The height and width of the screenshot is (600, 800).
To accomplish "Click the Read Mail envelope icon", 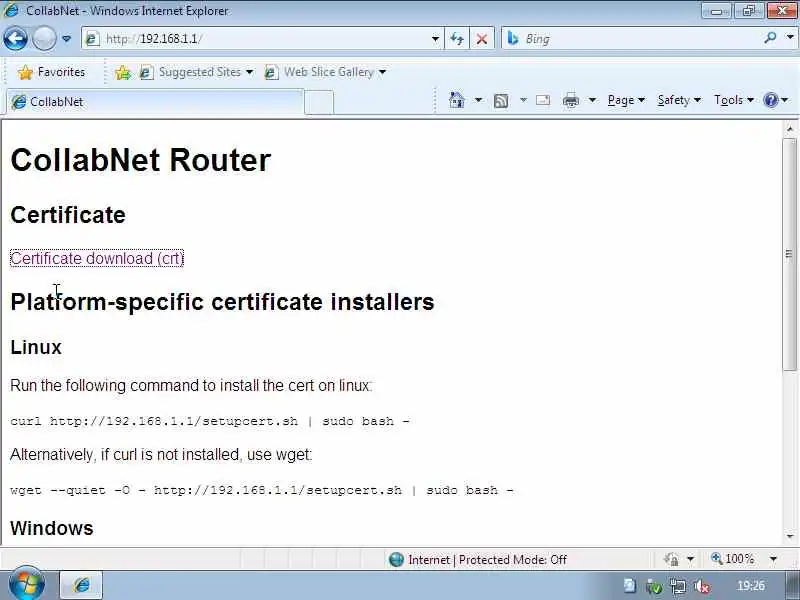I will [543, 100].
